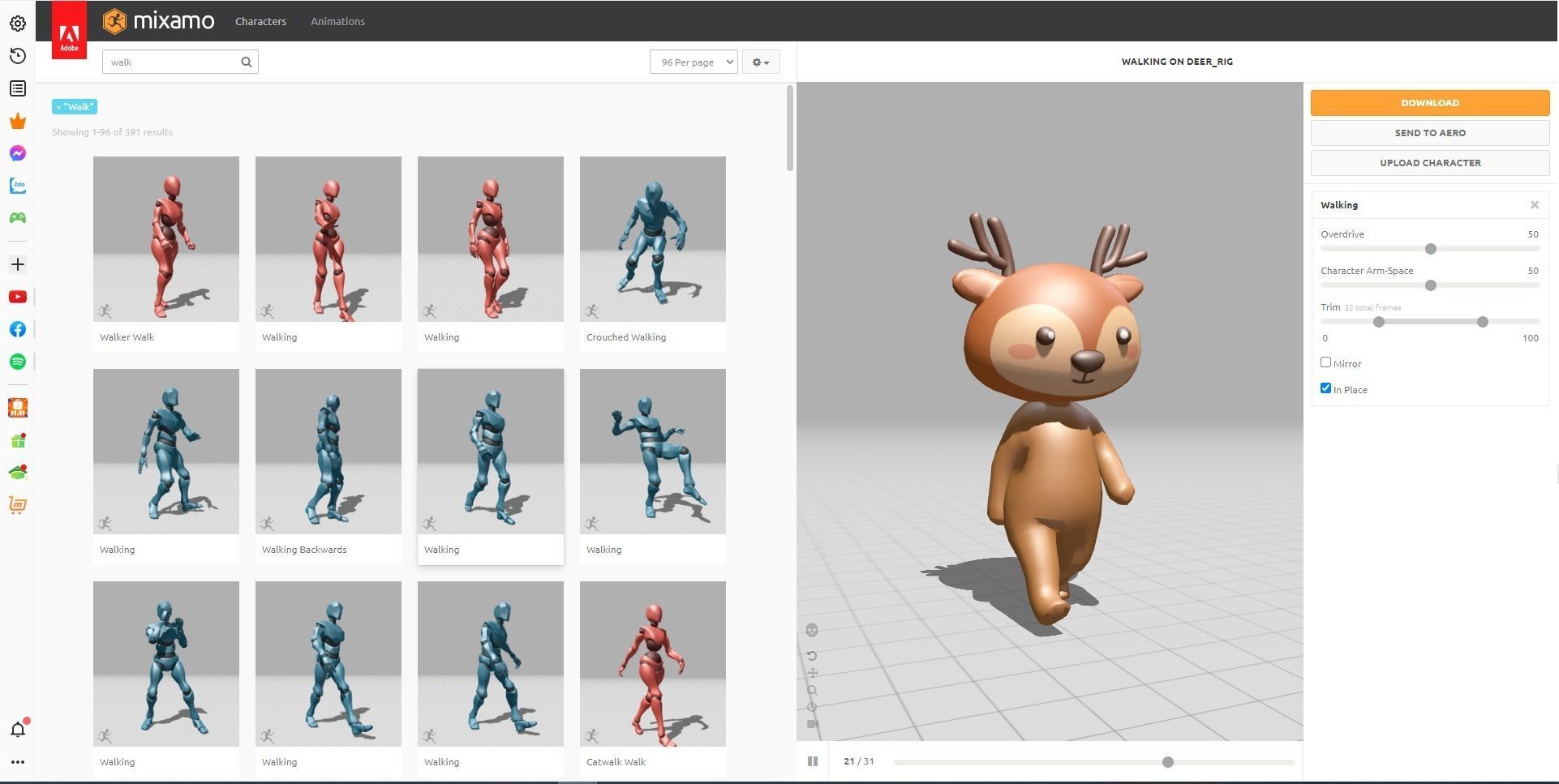
Task: Select the Catwalk Walk animation thumbnail
Action: 653,664
